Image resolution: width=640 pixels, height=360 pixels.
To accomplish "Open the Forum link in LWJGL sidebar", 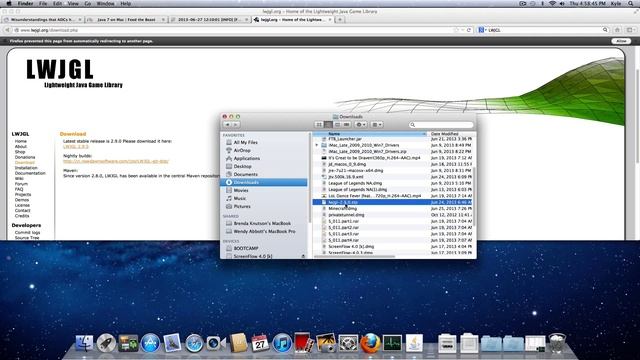I will click(21, 184).
